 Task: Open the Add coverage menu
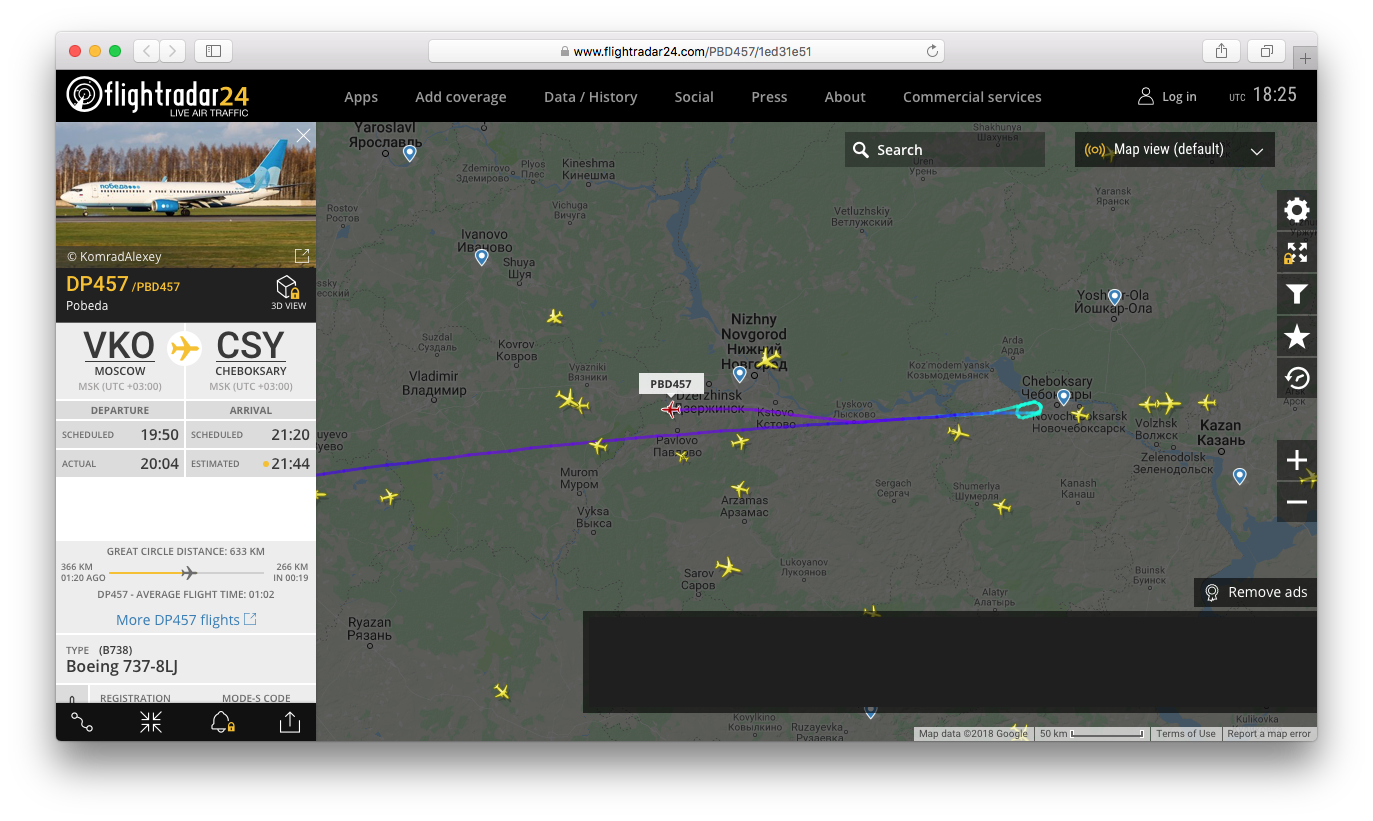pos(460,97)
